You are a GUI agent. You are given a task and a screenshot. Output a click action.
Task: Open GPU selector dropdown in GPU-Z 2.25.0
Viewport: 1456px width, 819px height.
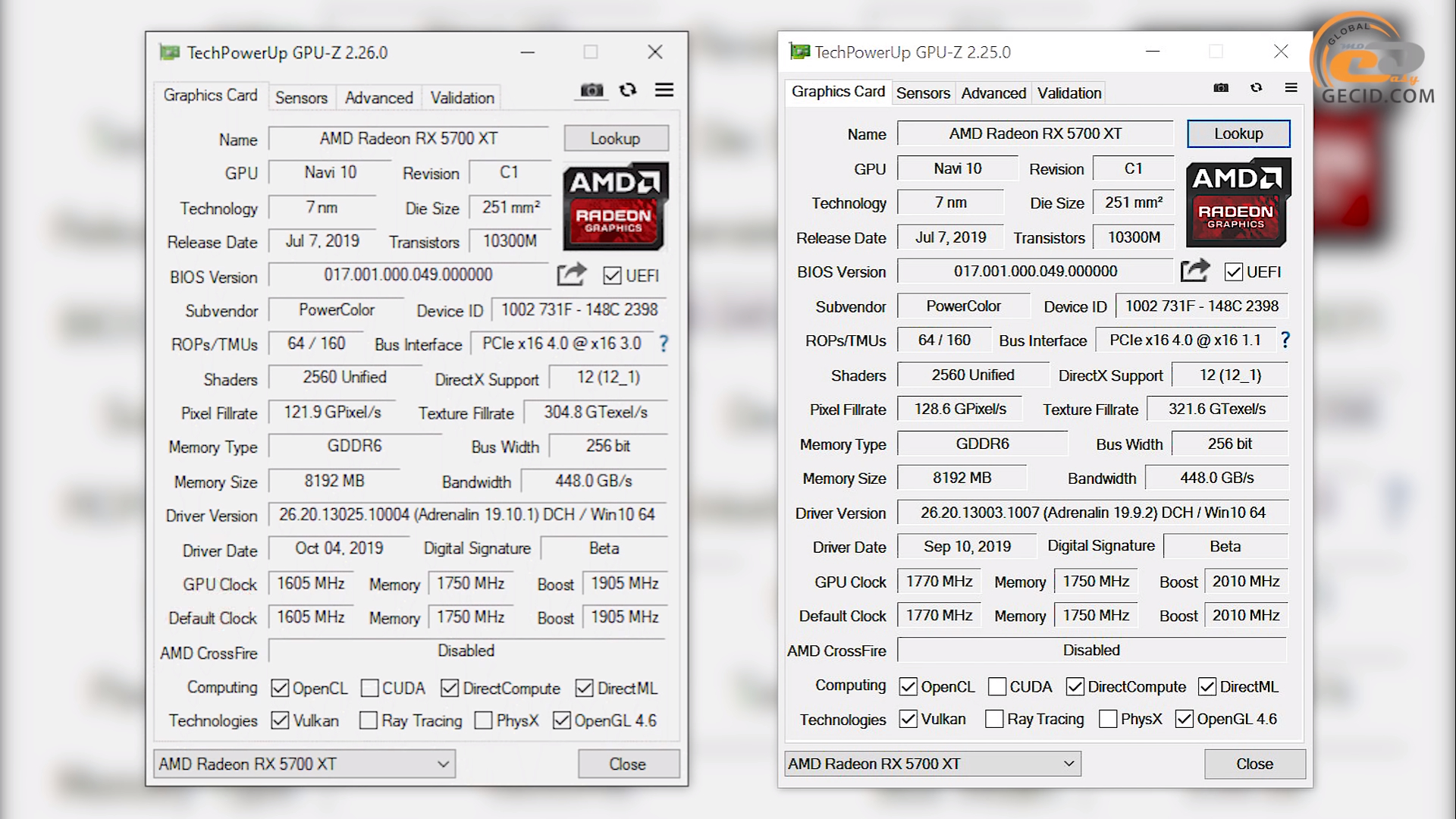[933, 764]
